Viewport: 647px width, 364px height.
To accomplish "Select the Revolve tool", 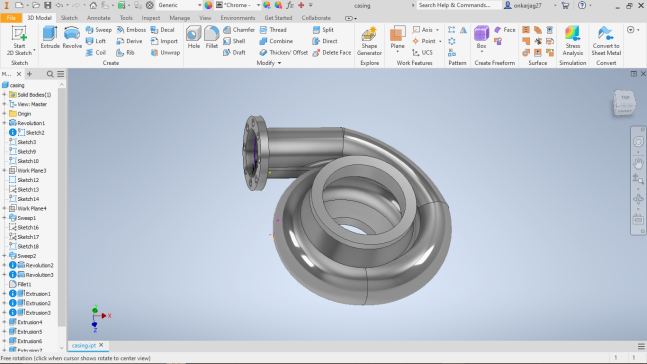I will coord(72,38).
